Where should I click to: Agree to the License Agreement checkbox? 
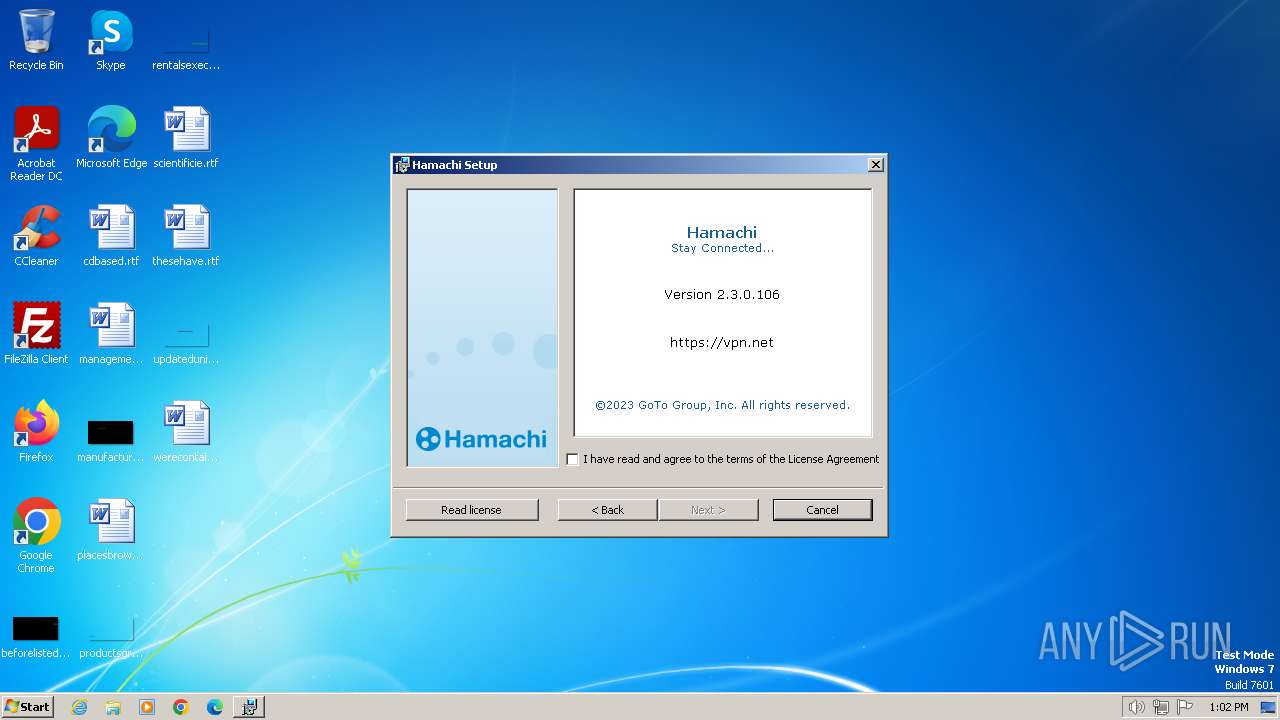pos(572,459)
